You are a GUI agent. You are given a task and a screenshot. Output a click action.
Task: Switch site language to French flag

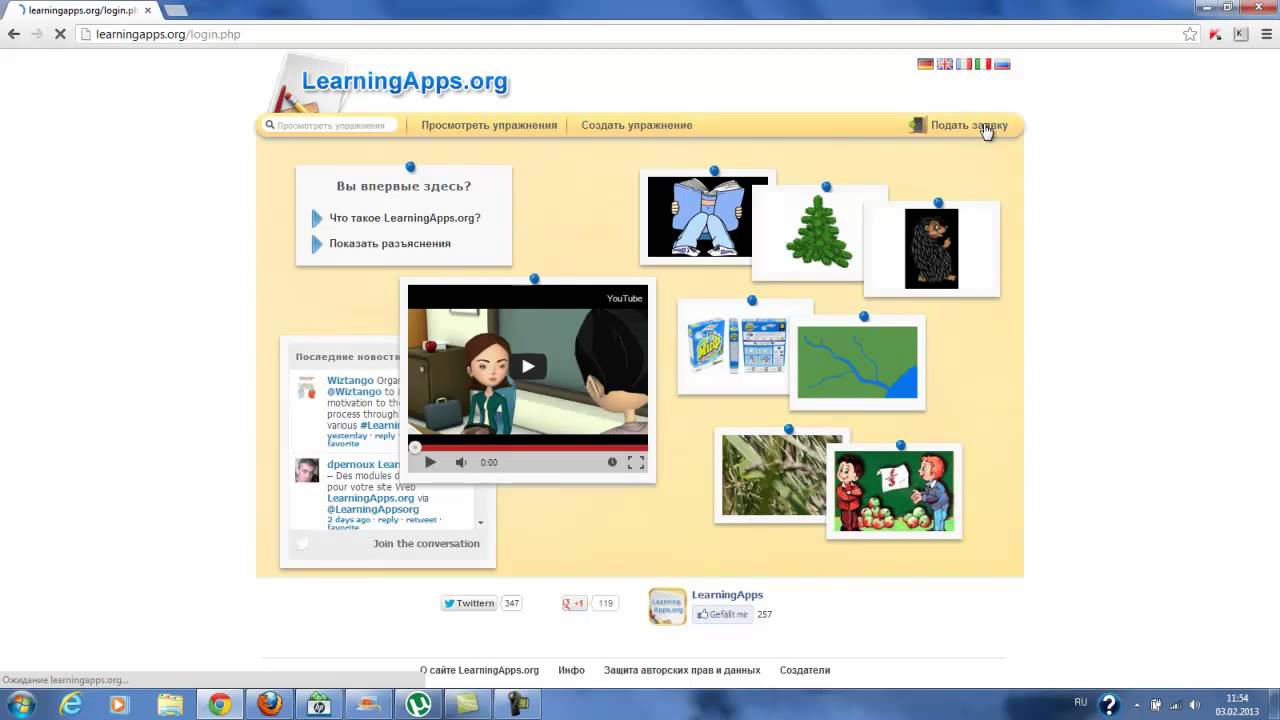[x=963, y=64]
